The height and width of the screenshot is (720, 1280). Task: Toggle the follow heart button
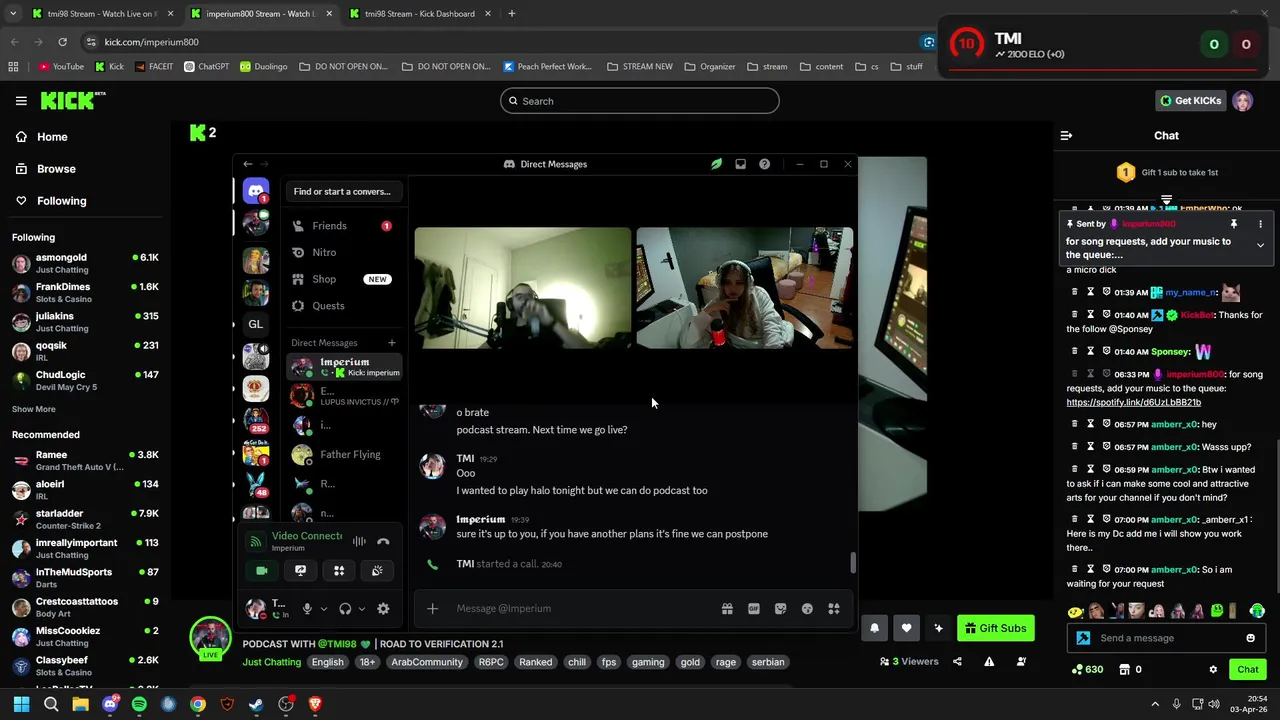point(906,628)
